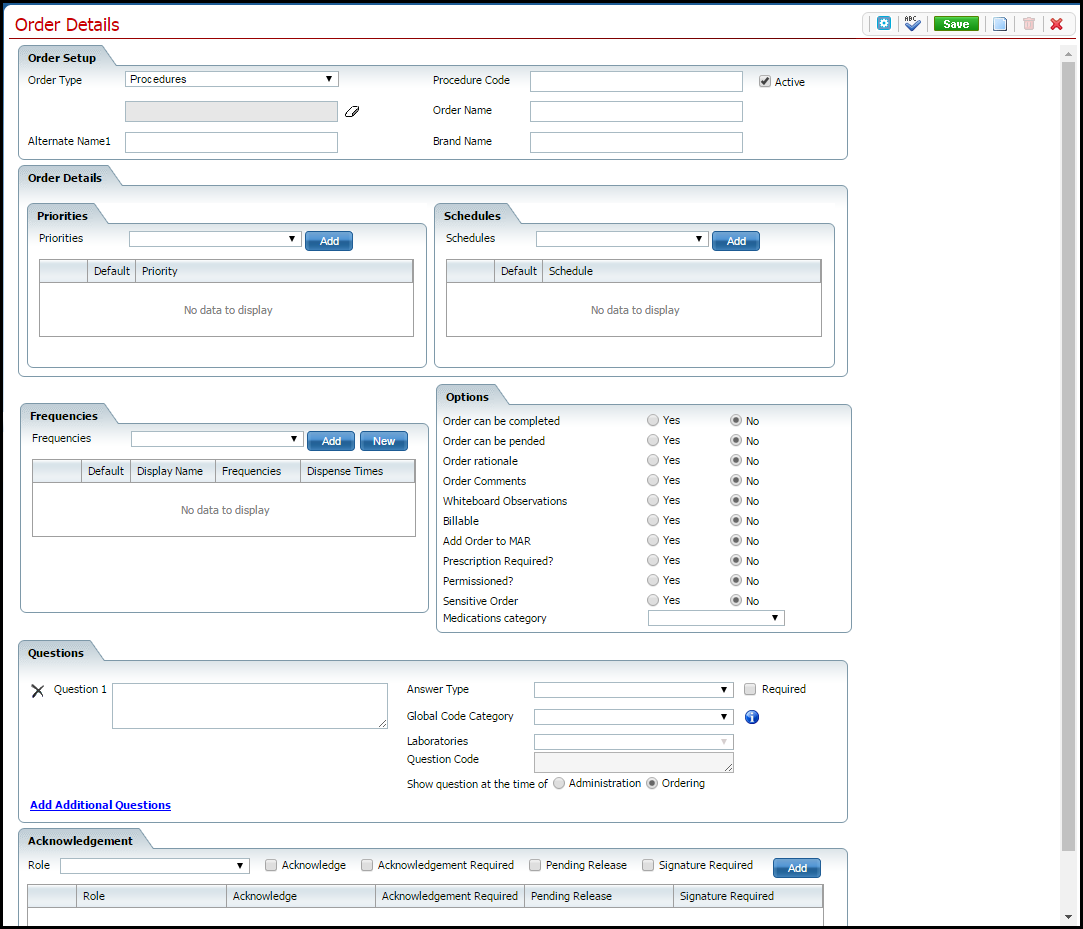
Task: Click into the Procedure Code field
Action: click(x=636, y=82)
